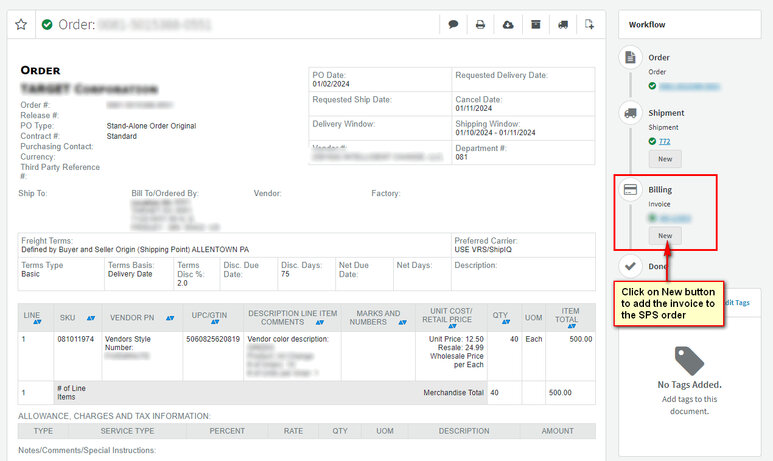Open Edit Tags link
This screenshot has width=773, height=461.
737,303
